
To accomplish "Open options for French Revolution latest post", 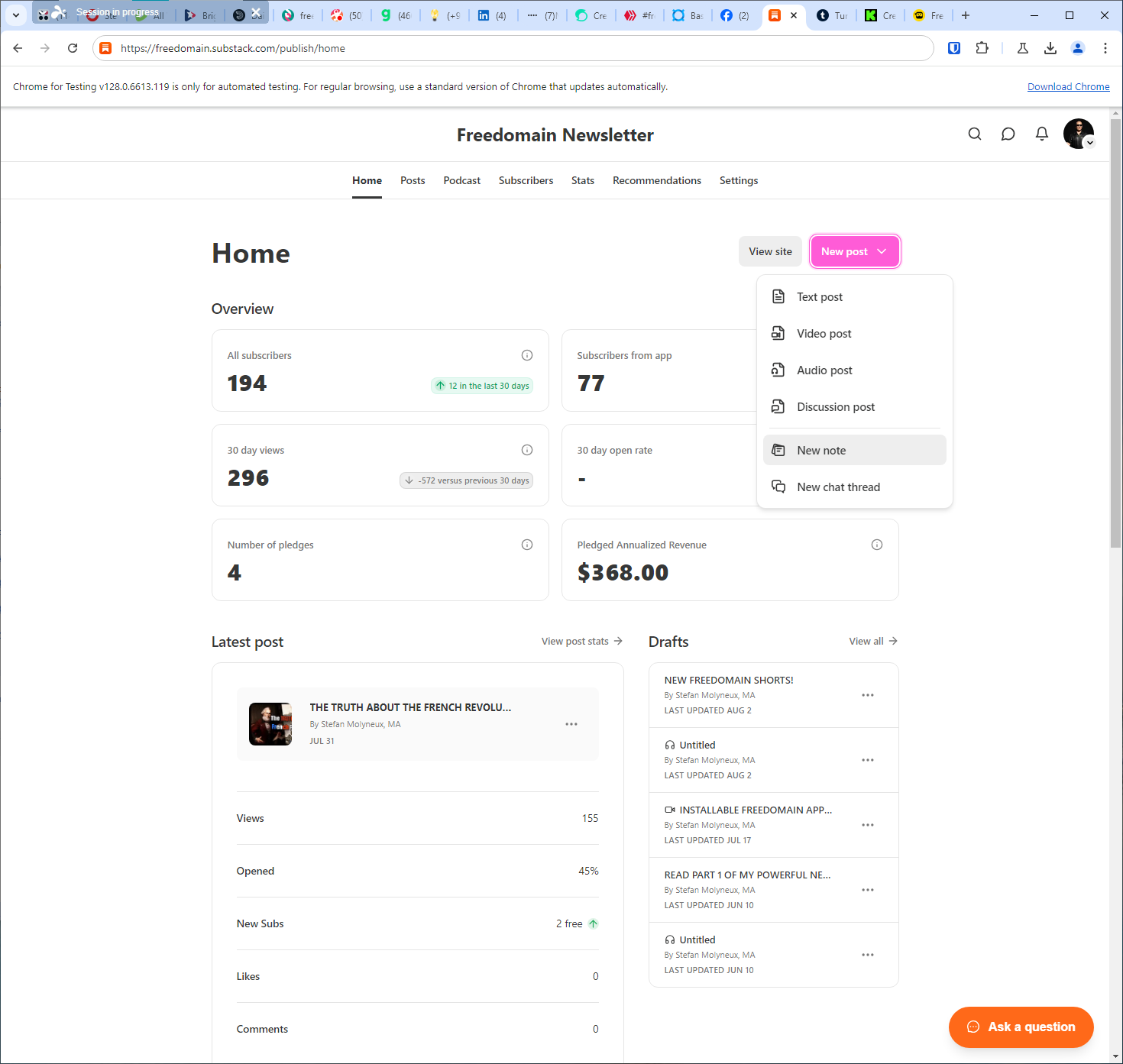I will pos(571,724).
